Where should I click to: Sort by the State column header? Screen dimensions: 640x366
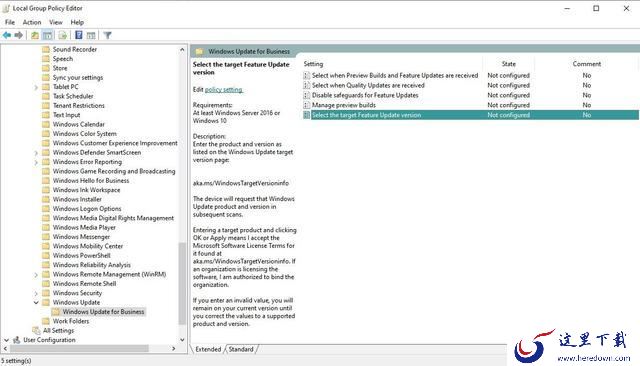[x=509, y=64]
